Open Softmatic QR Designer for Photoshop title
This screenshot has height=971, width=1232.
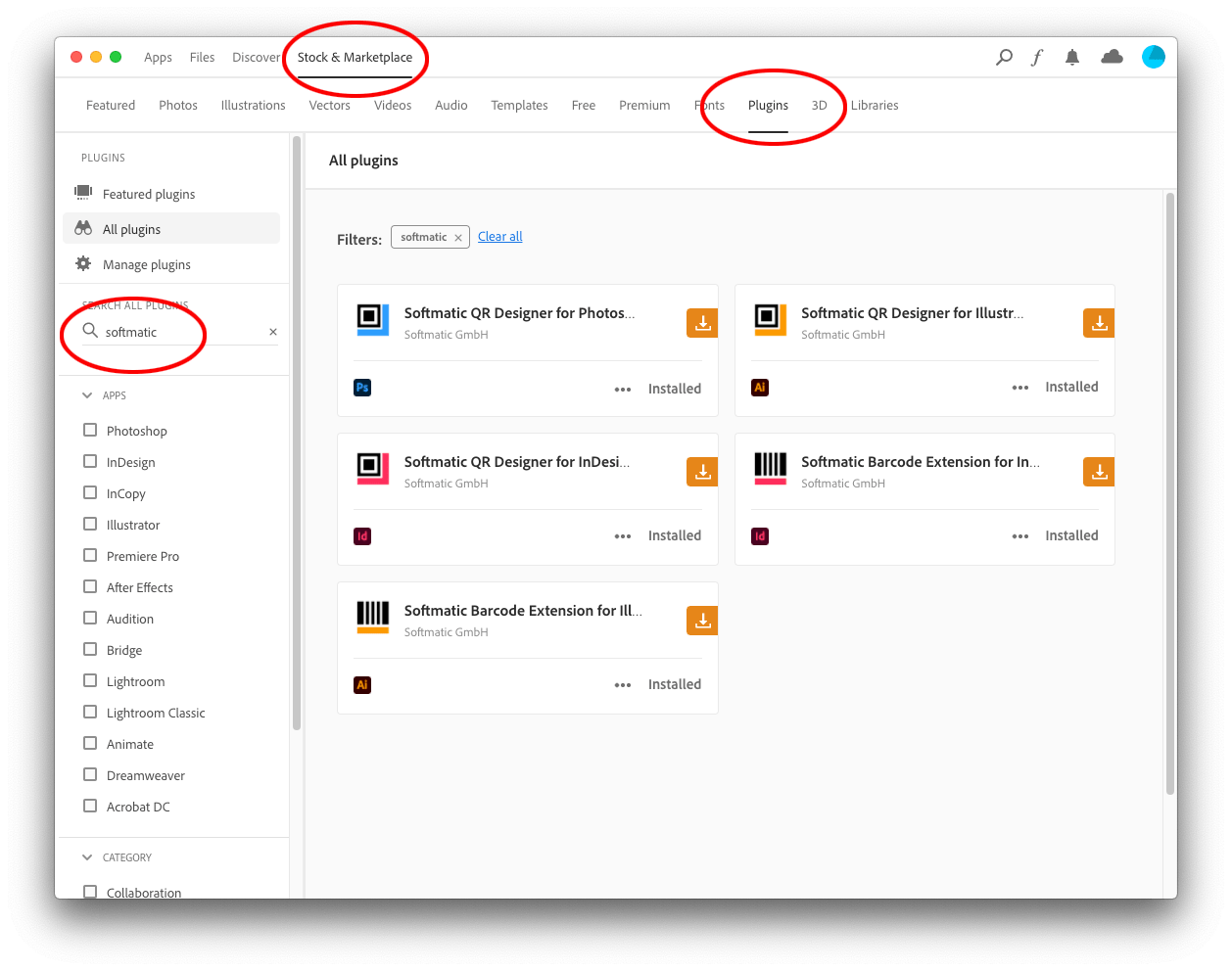click(x=519, y=313)
